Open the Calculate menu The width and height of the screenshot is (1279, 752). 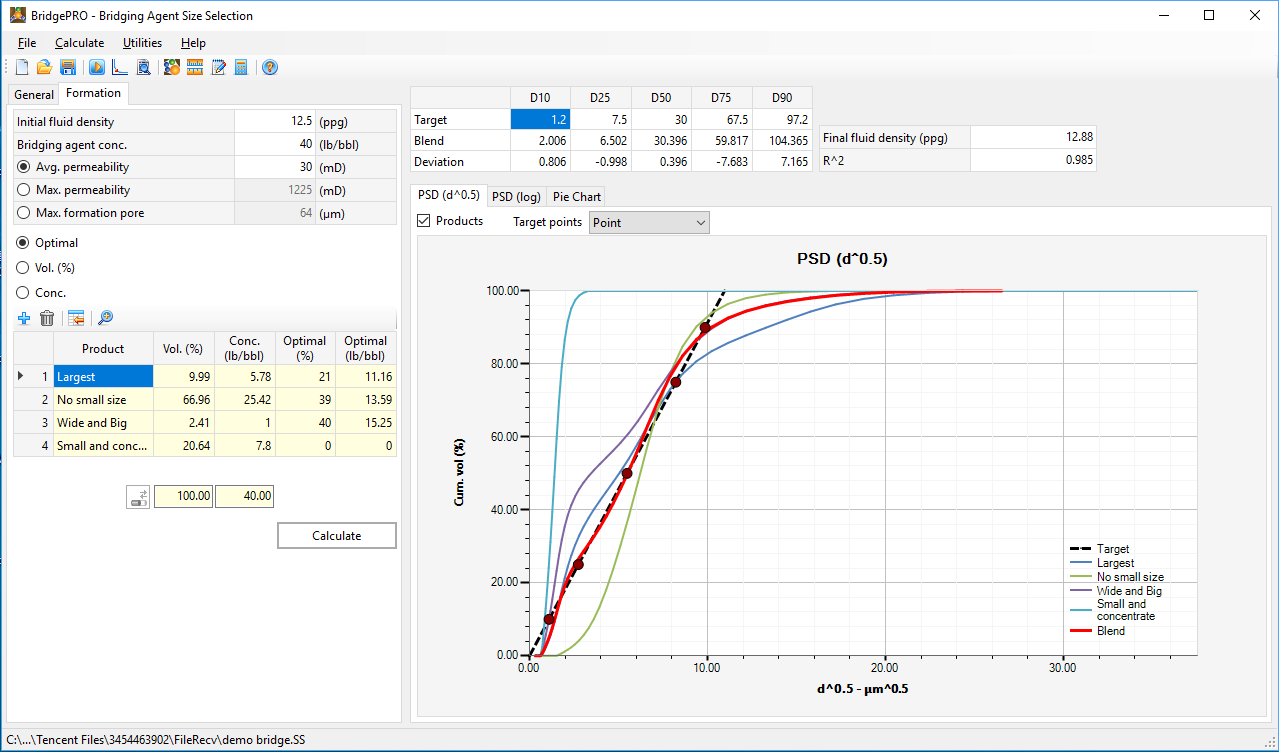tap(79, 43)
